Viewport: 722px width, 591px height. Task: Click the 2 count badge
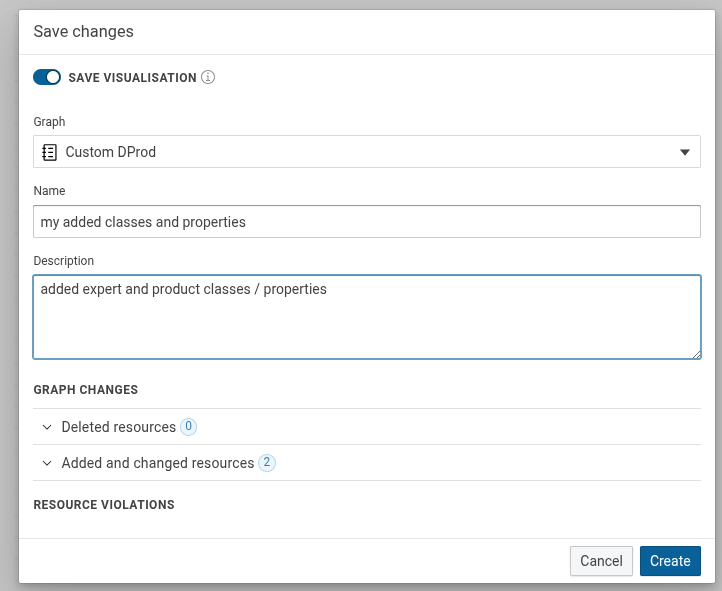(266, 463)
